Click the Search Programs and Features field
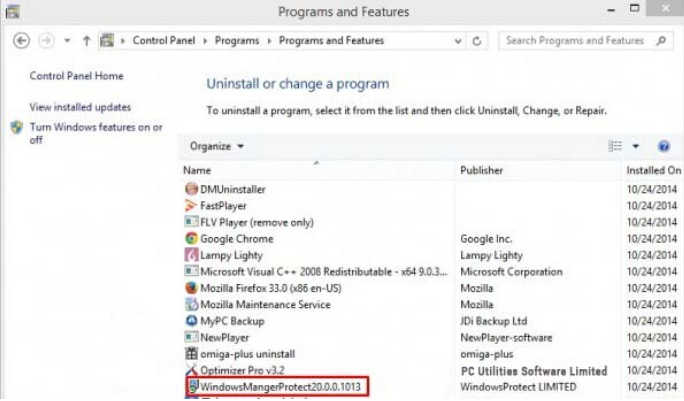 [575, 41]
